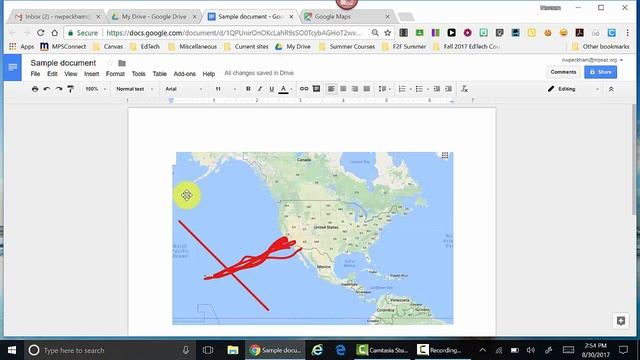Switch to the Inbox Gmail tab
The width and height of the screenshot is (640, 360).
pos(56,17)
